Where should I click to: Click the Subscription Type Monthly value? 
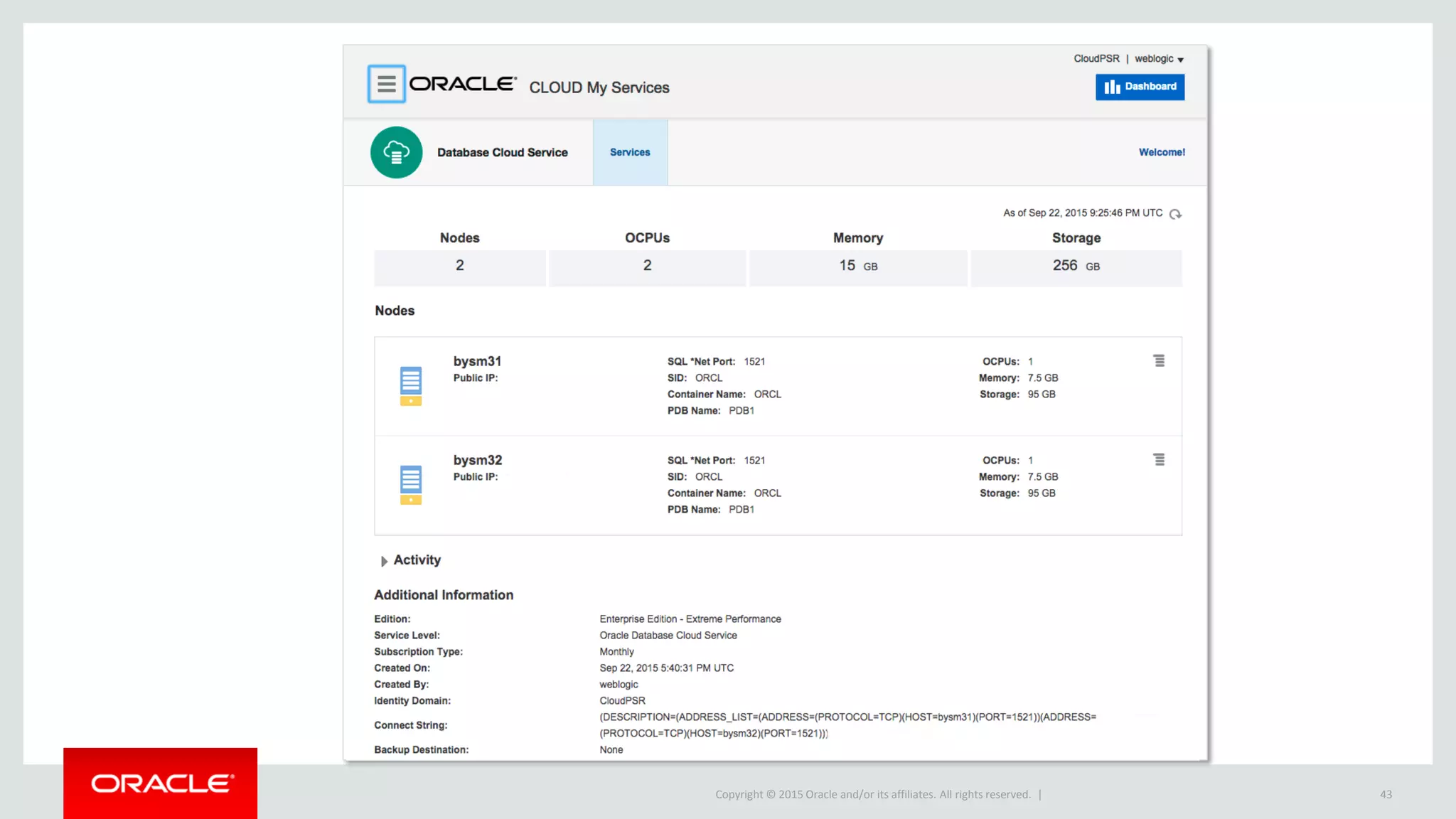tap(616, 652)
